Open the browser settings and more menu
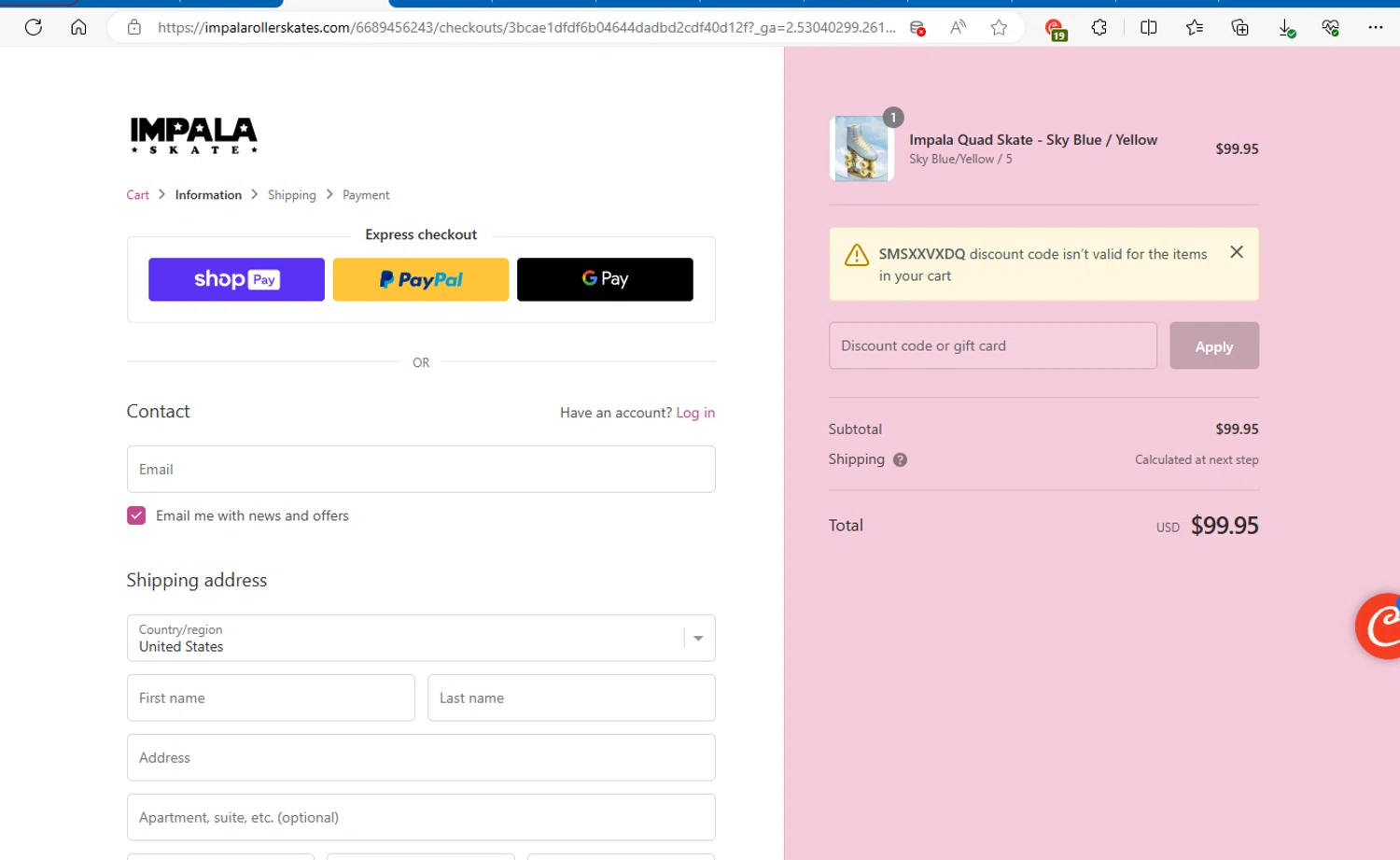Screen dimensions: 1400x860 (1376, 27)
